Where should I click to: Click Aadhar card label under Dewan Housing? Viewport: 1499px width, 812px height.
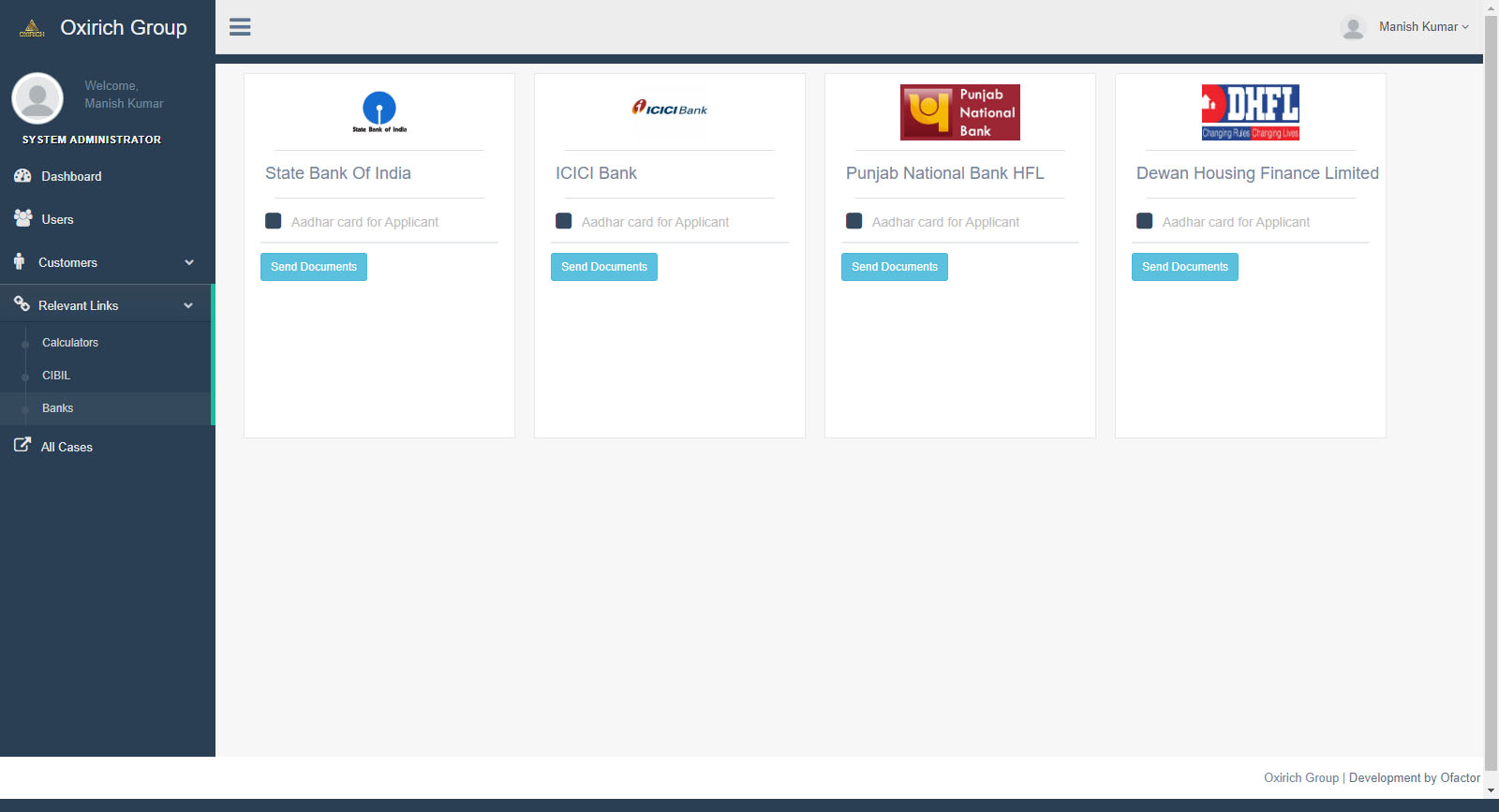pyautogui.click(x=1236, y=222)
